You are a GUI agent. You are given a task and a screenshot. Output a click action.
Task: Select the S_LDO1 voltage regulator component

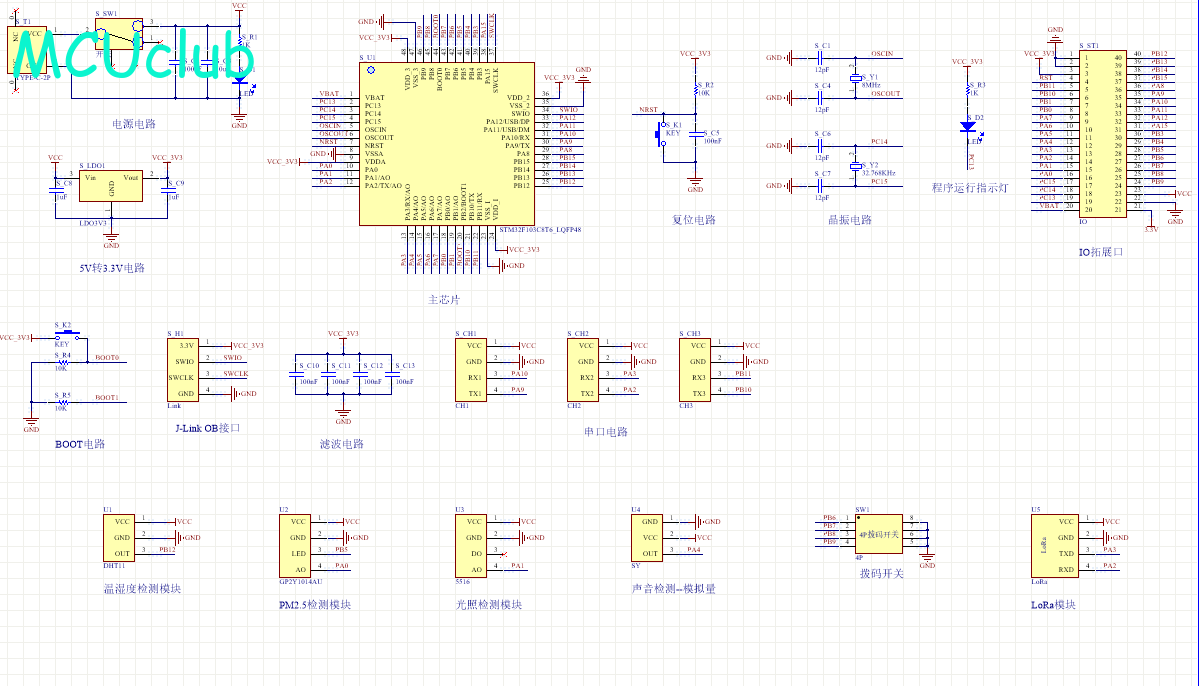coord(111,186)
